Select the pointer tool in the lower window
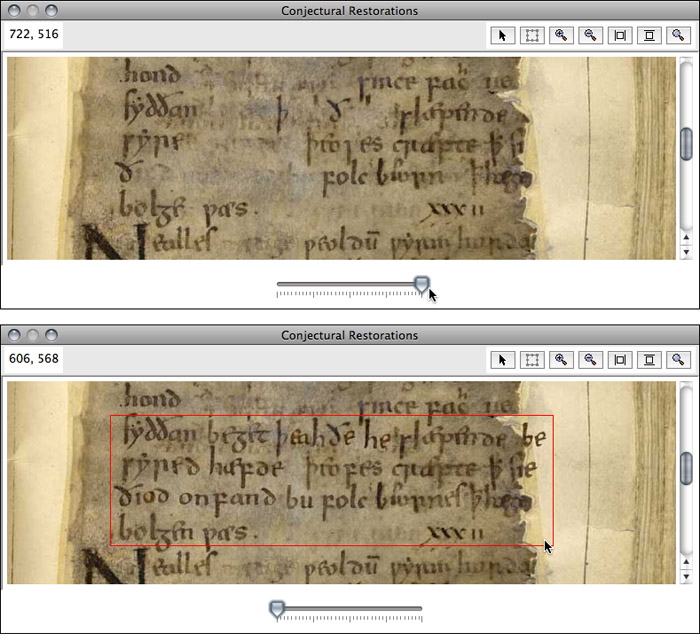The height and width of the screenshot is (641, 700). coord(503,360)
